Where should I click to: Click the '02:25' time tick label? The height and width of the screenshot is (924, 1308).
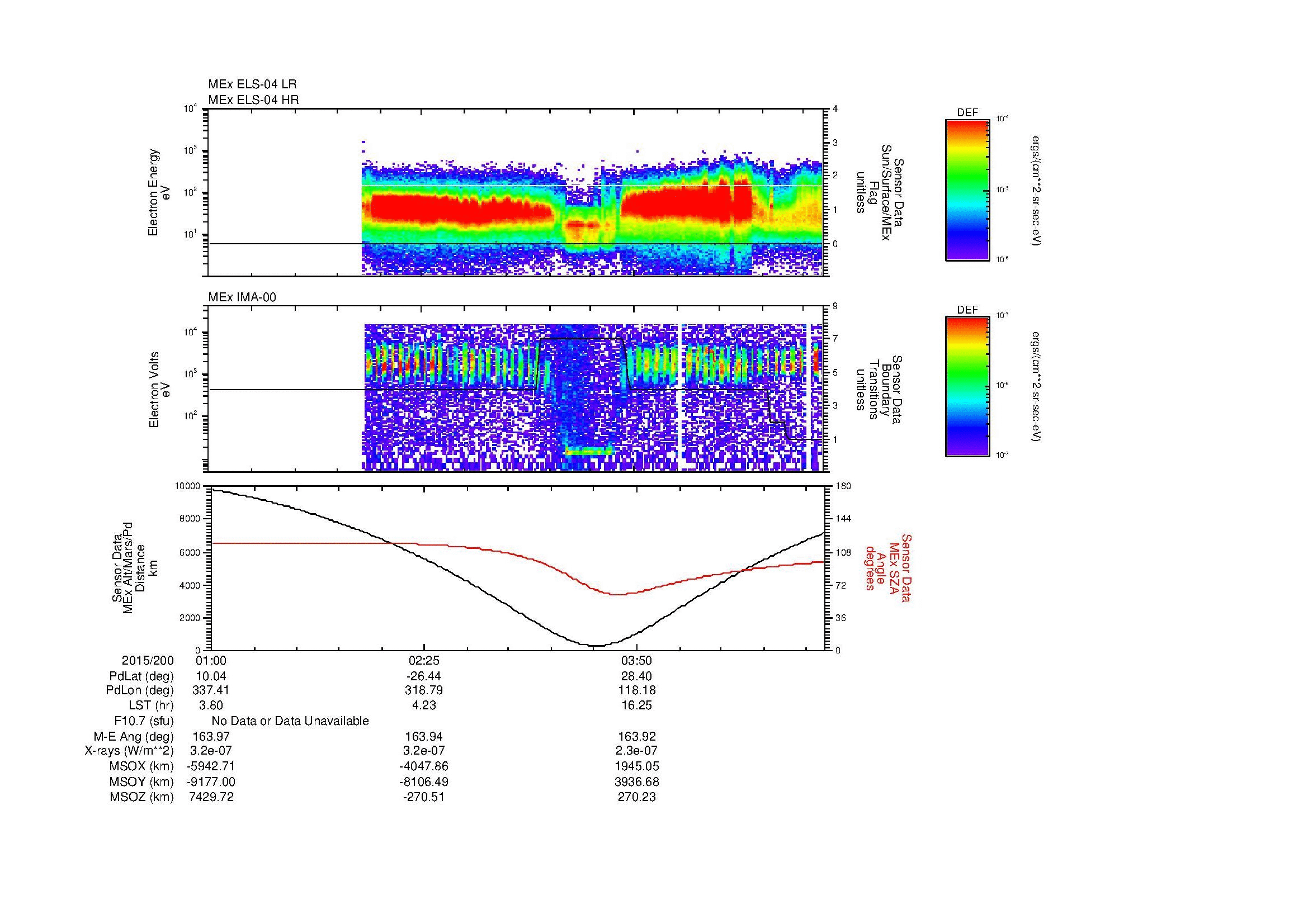[x=424, y=661]
